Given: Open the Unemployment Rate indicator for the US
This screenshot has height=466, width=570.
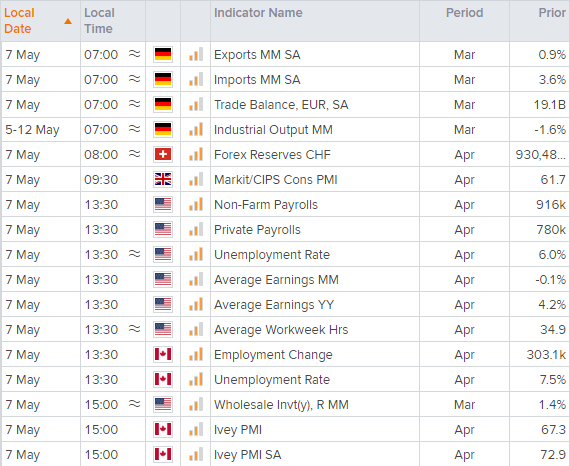Looking at the screenshot, I should pos(272,254).
